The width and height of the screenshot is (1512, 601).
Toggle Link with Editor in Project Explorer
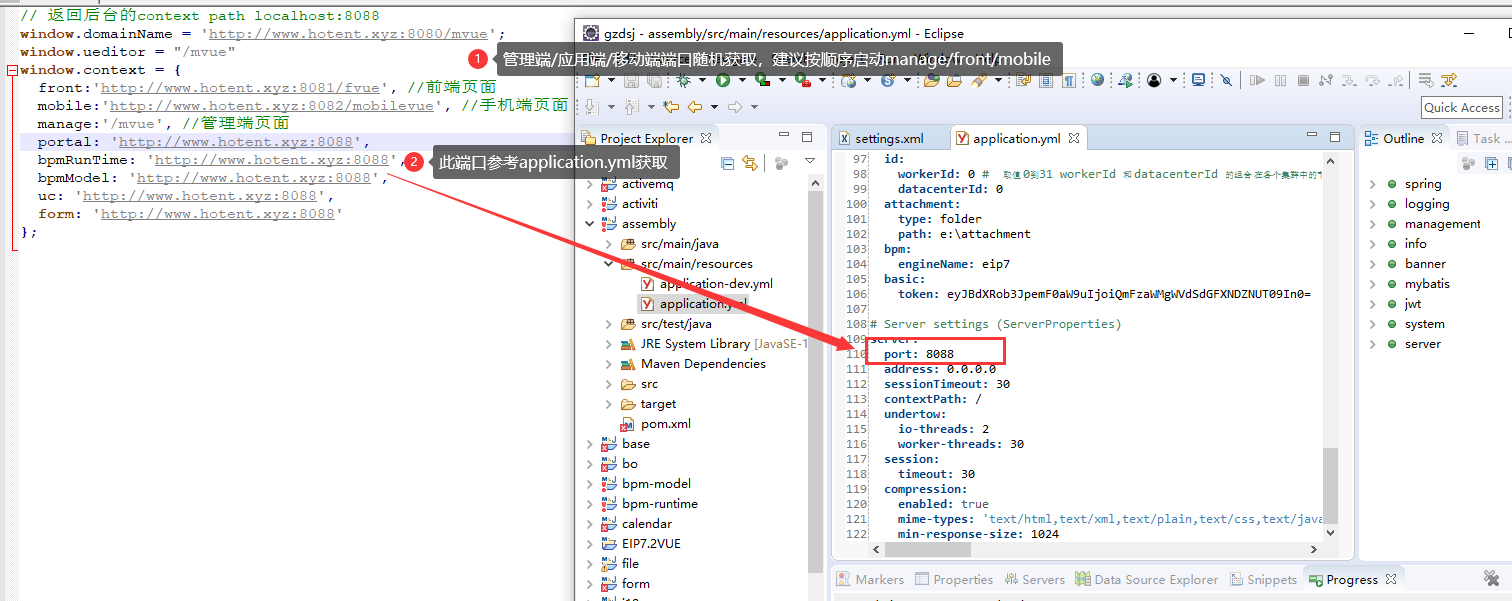(x=750, y=163)
